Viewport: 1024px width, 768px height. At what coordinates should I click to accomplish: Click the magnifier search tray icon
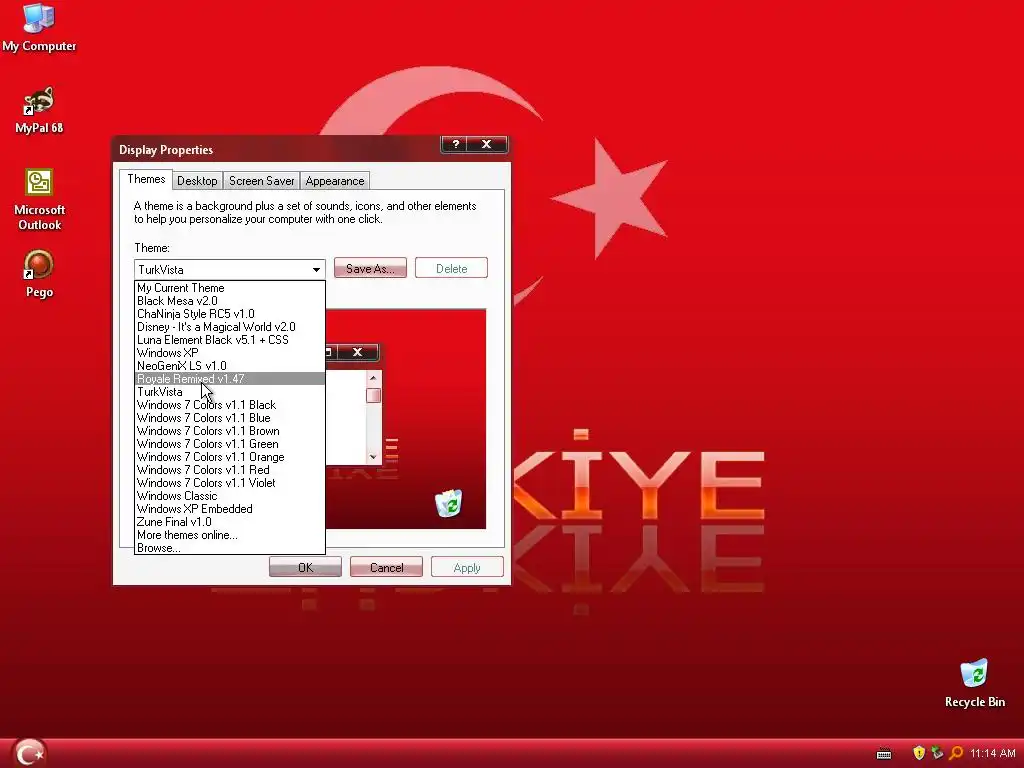(x=955, y=753)
